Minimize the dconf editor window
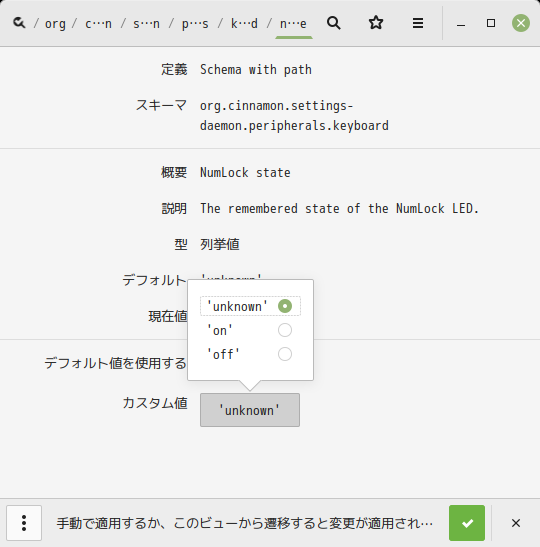 point(461,24)
